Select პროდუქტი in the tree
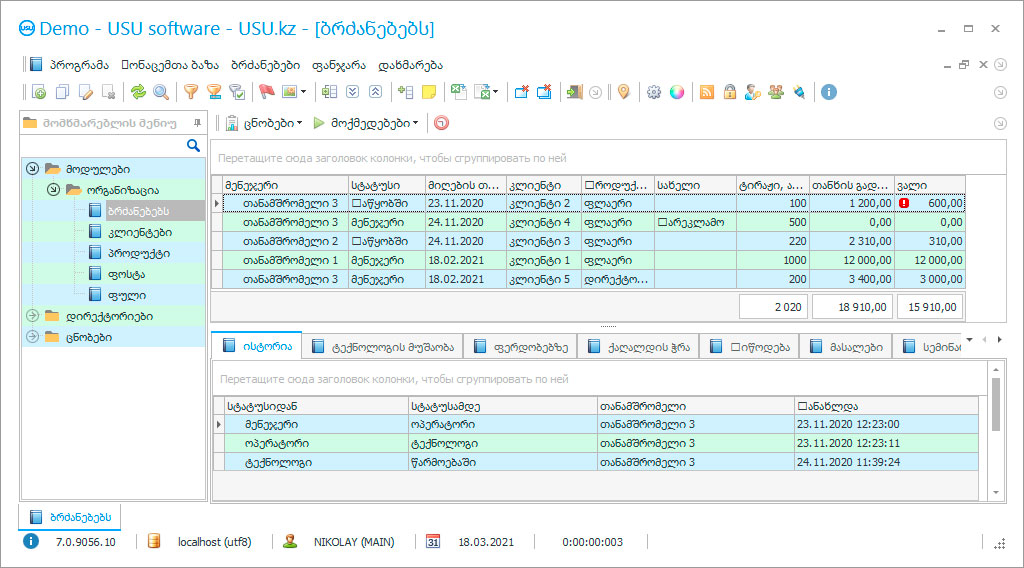The height and width of the screenshot is (568, 1024). (138, 253)
